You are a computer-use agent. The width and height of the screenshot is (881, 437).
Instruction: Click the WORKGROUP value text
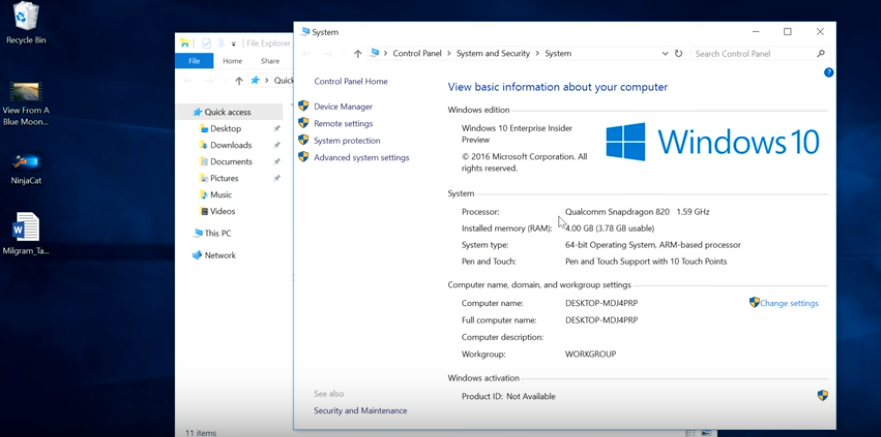[591, 354]
